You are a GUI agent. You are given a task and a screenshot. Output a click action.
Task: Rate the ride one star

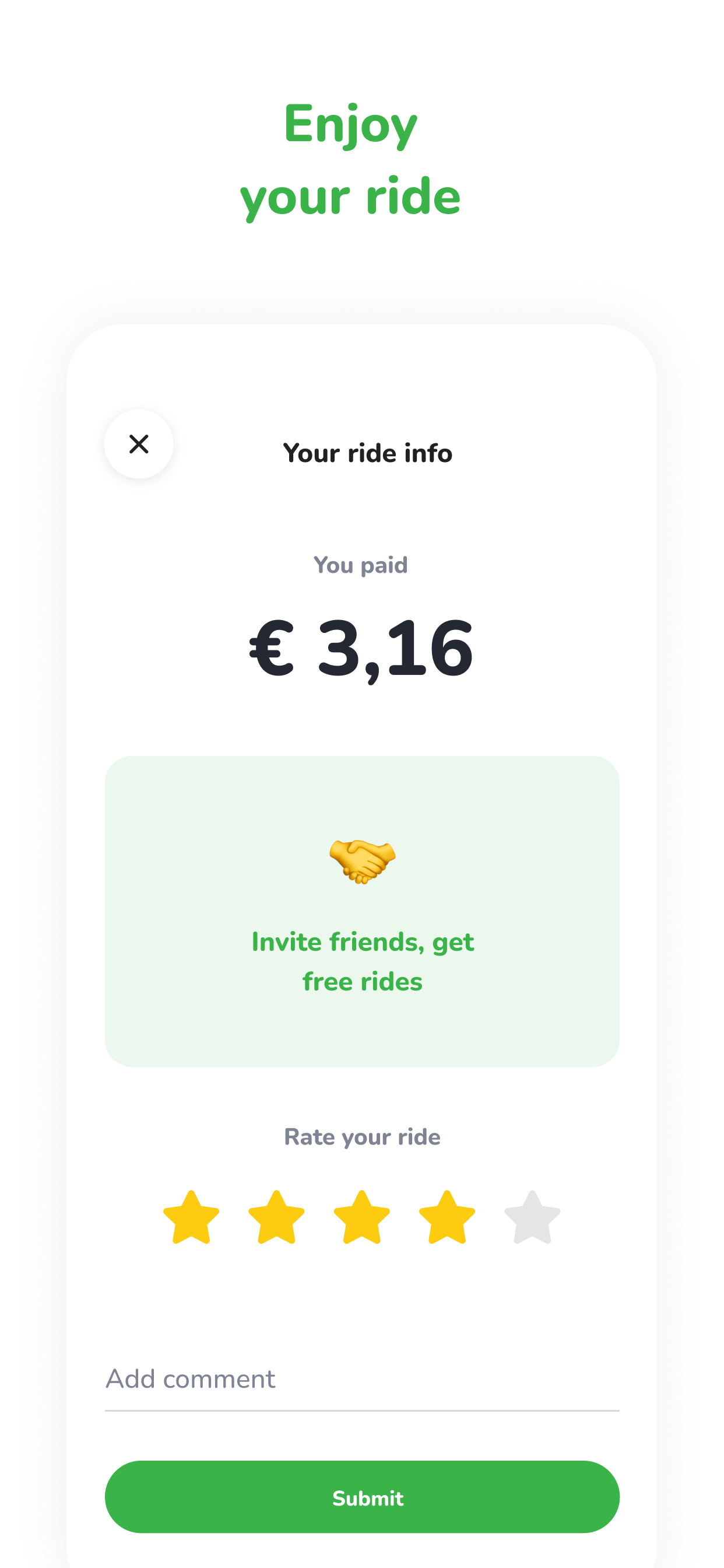191,1218
